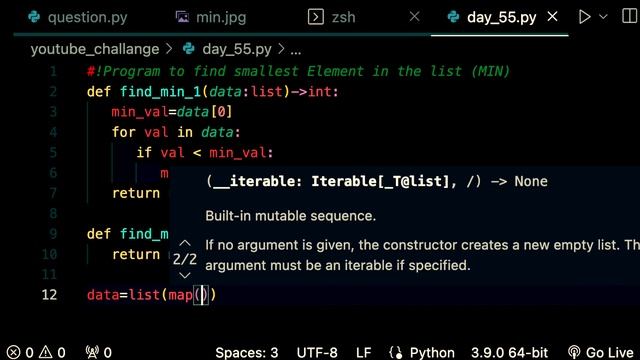Open warnings count in status bar

52,352
